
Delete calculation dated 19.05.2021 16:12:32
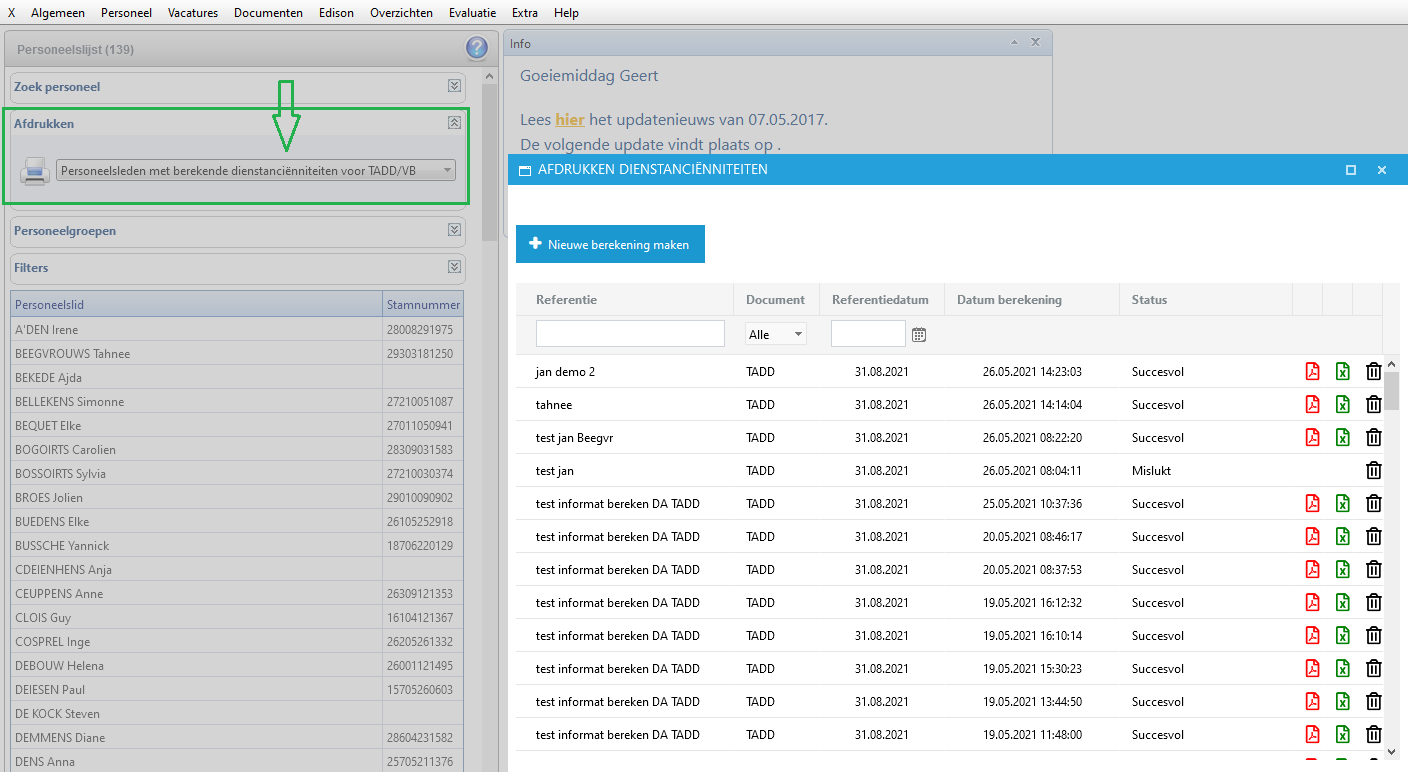[1374, 603]
